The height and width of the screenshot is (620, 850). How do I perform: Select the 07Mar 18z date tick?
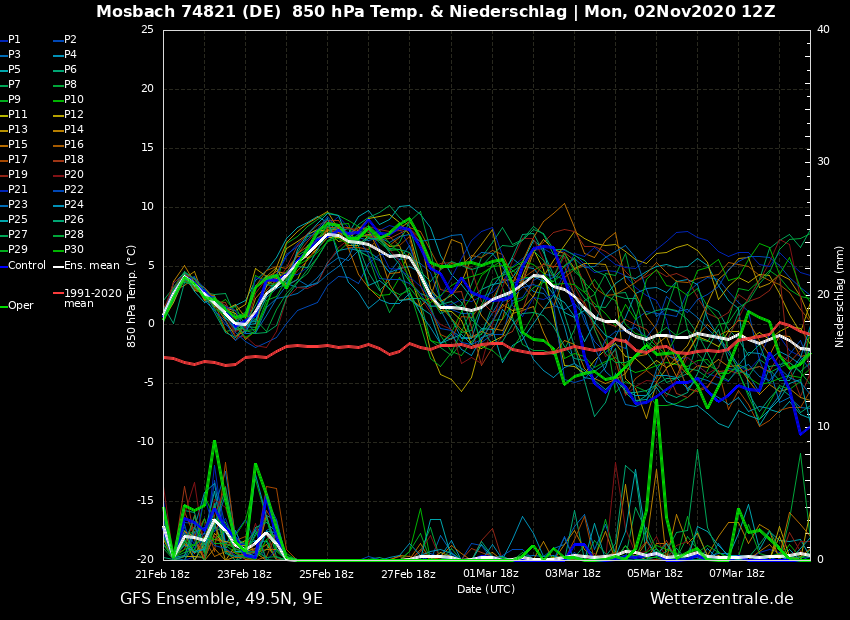(736, 574)
